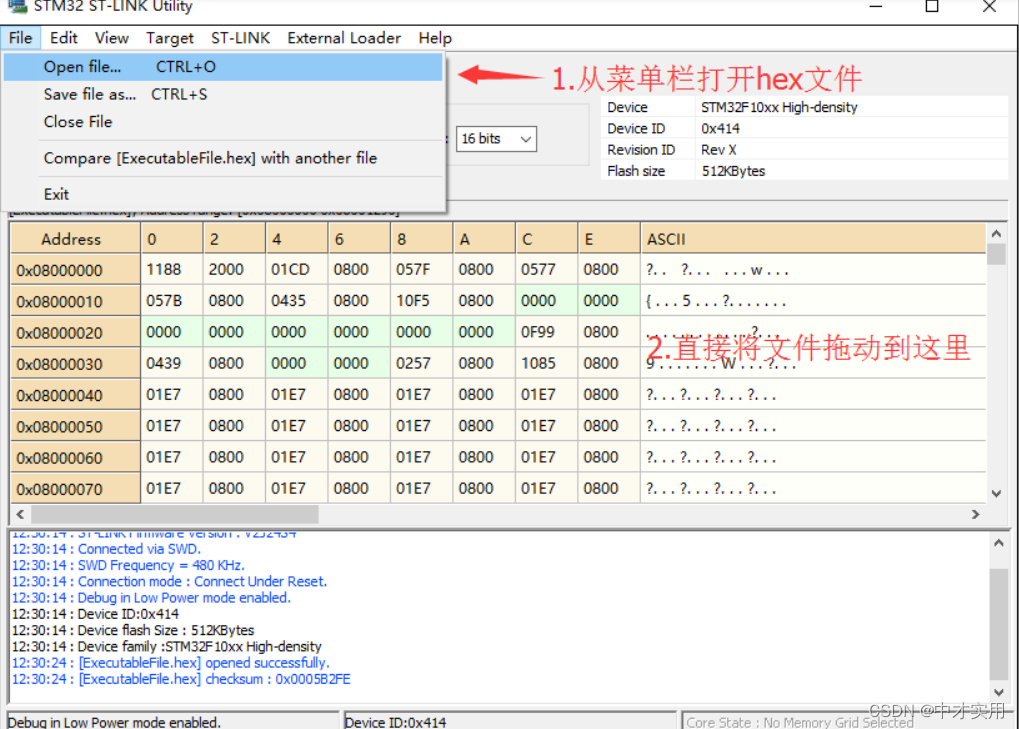Click log line ExecutableFile.hex opened successfully
Screen dimensions: 1019x729
point(171,663)
